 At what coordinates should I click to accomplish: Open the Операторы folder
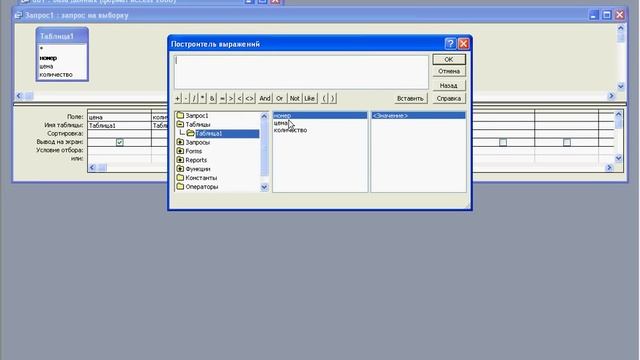click(x=202, y=187)
